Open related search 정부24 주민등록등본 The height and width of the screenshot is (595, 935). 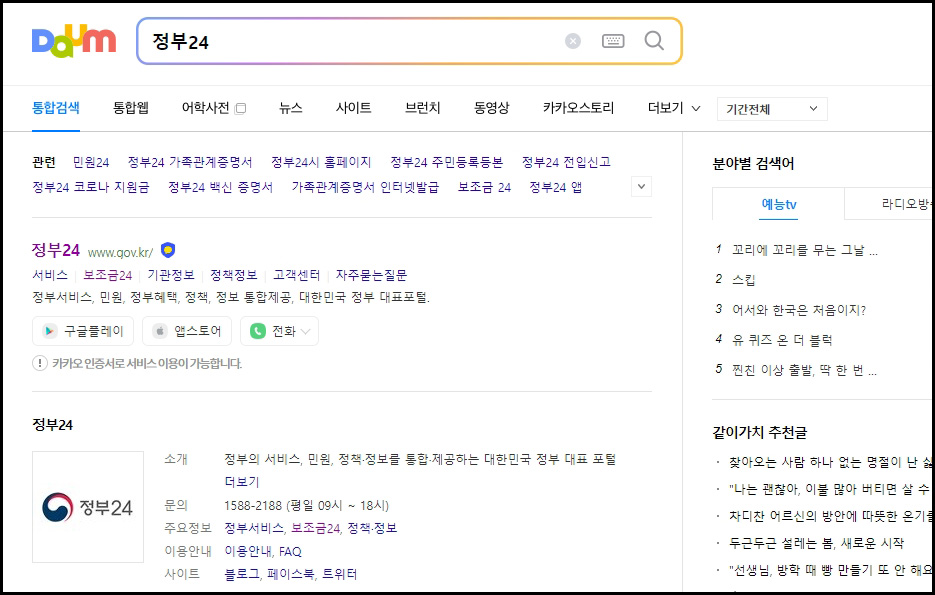click(x=446, y=162)
